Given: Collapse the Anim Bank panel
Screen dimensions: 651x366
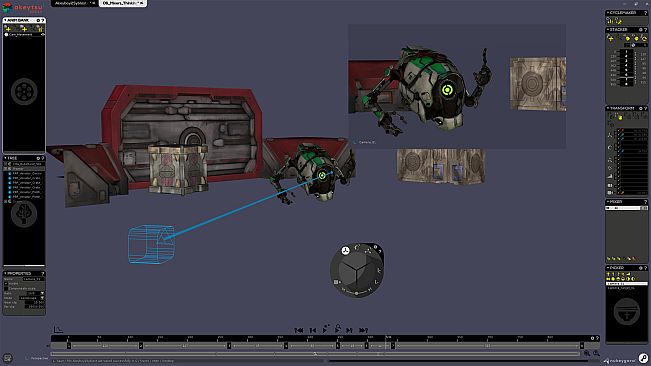Looking at the screenshot, I should 5,20.
